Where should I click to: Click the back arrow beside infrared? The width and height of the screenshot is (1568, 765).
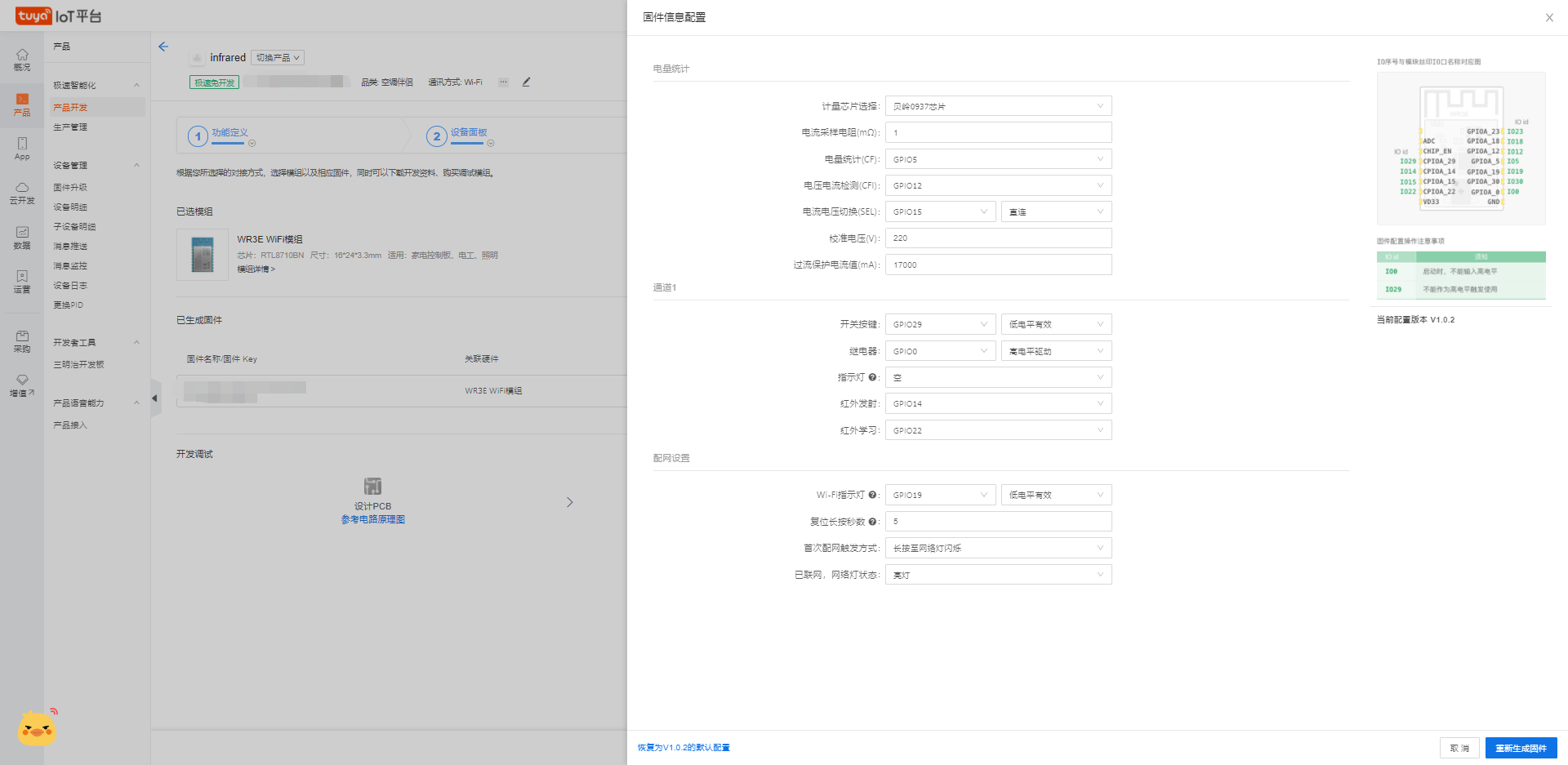point(163,47)
